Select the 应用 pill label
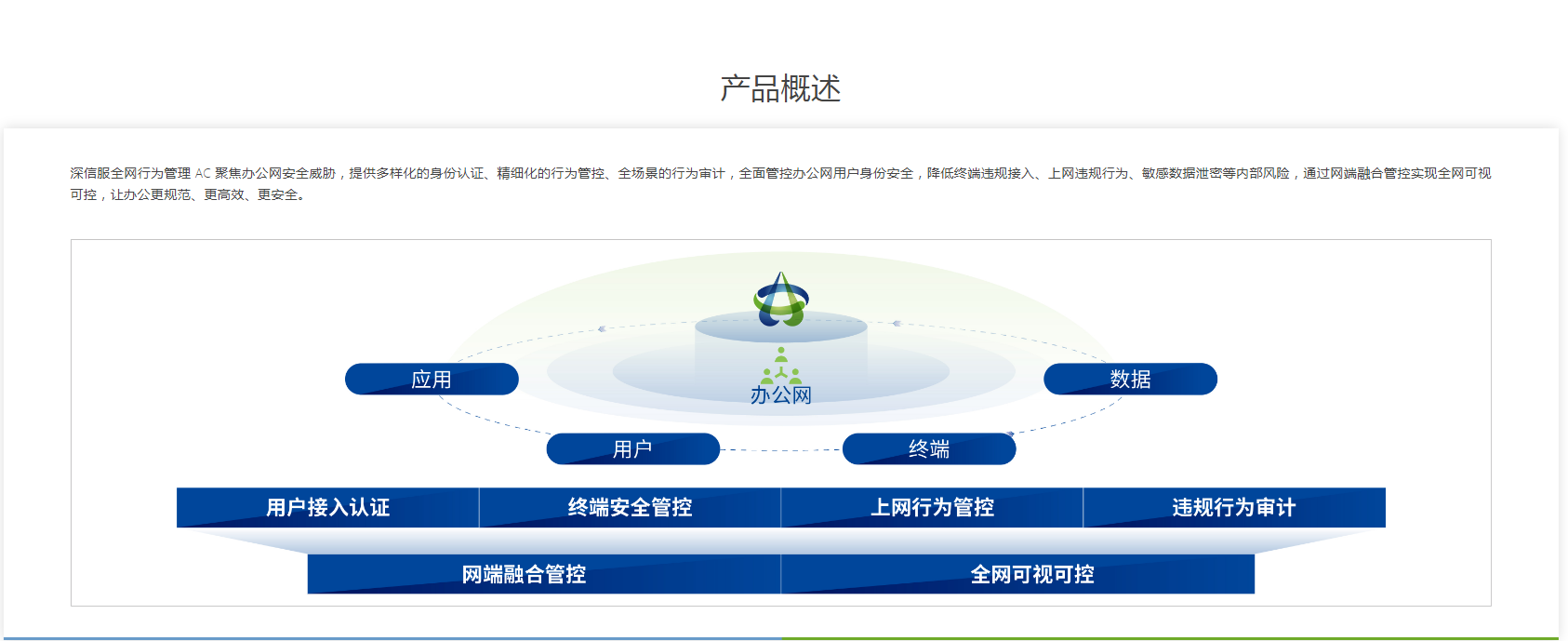Screen dimensions: 1568x641 click(432, 380)
